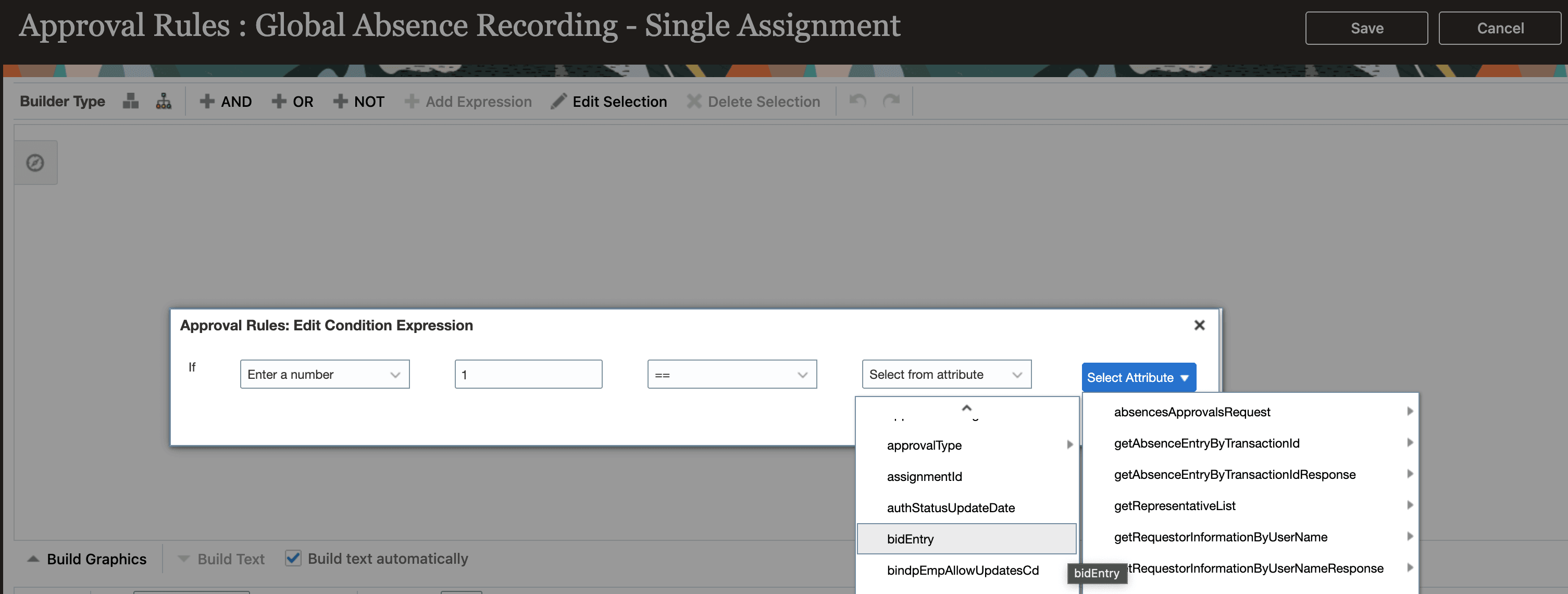Click the circular pan icon in the canvas
This screenshot has height=594, width=1568.
35,162
